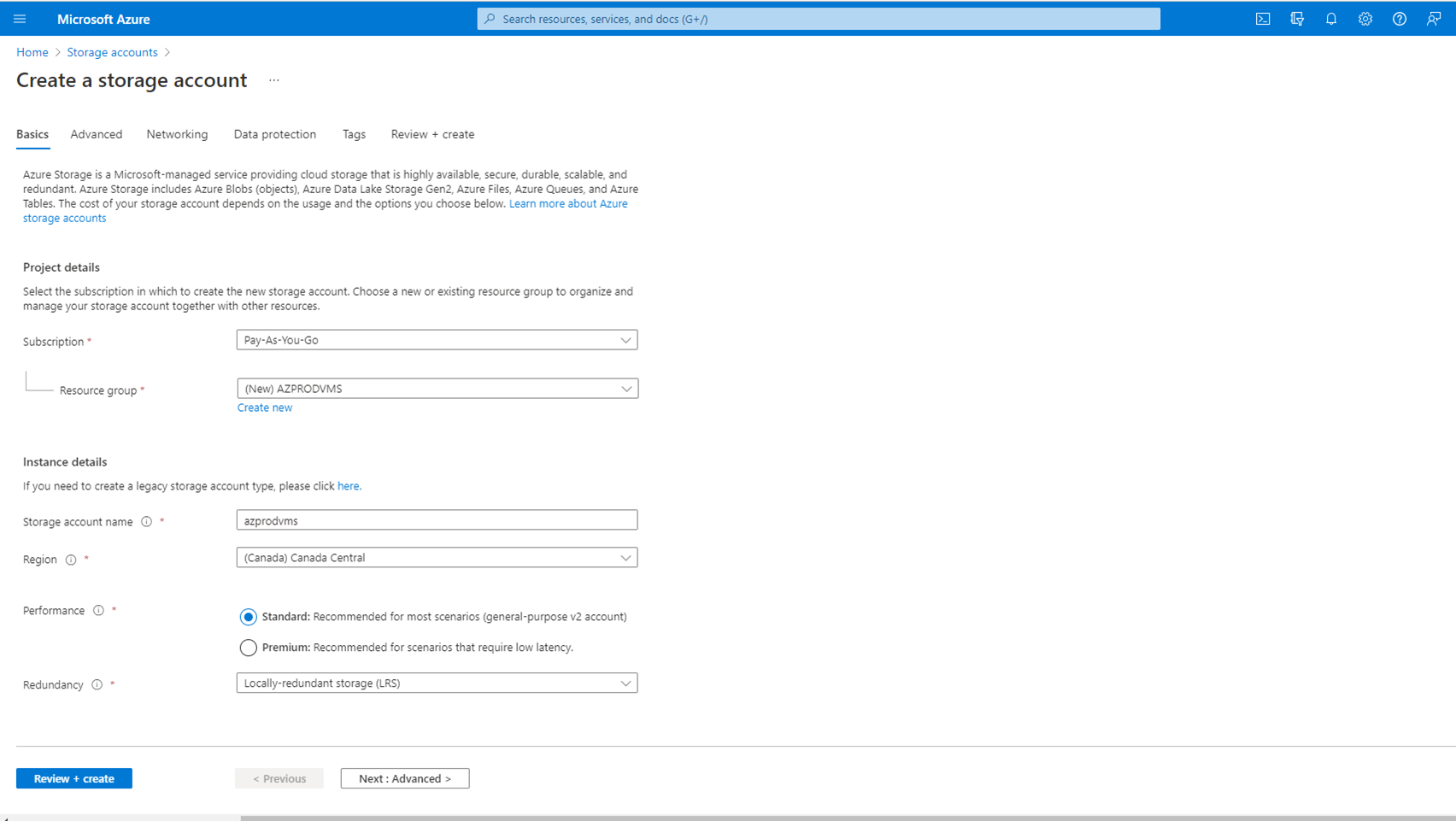The height and width of the screenshot is (821, 1456).
Task: Click the 'Instance details' heading
Action: (65, 462)
